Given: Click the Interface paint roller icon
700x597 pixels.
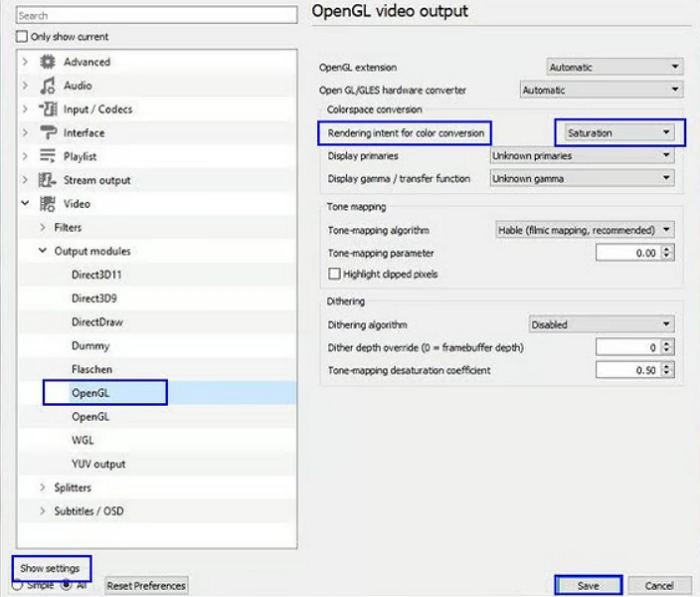Looking at the screenshot, I should click(48, 133).
